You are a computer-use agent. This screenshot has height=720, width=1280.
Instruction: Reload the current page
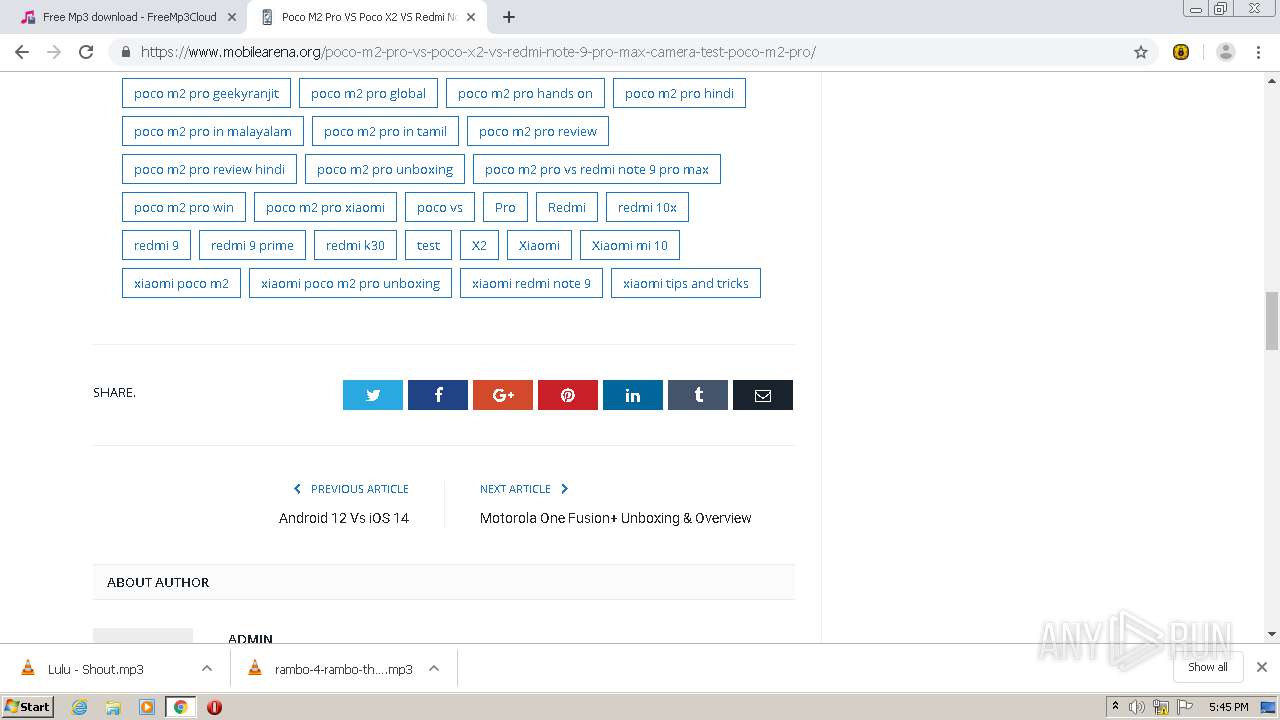point(86,52)
